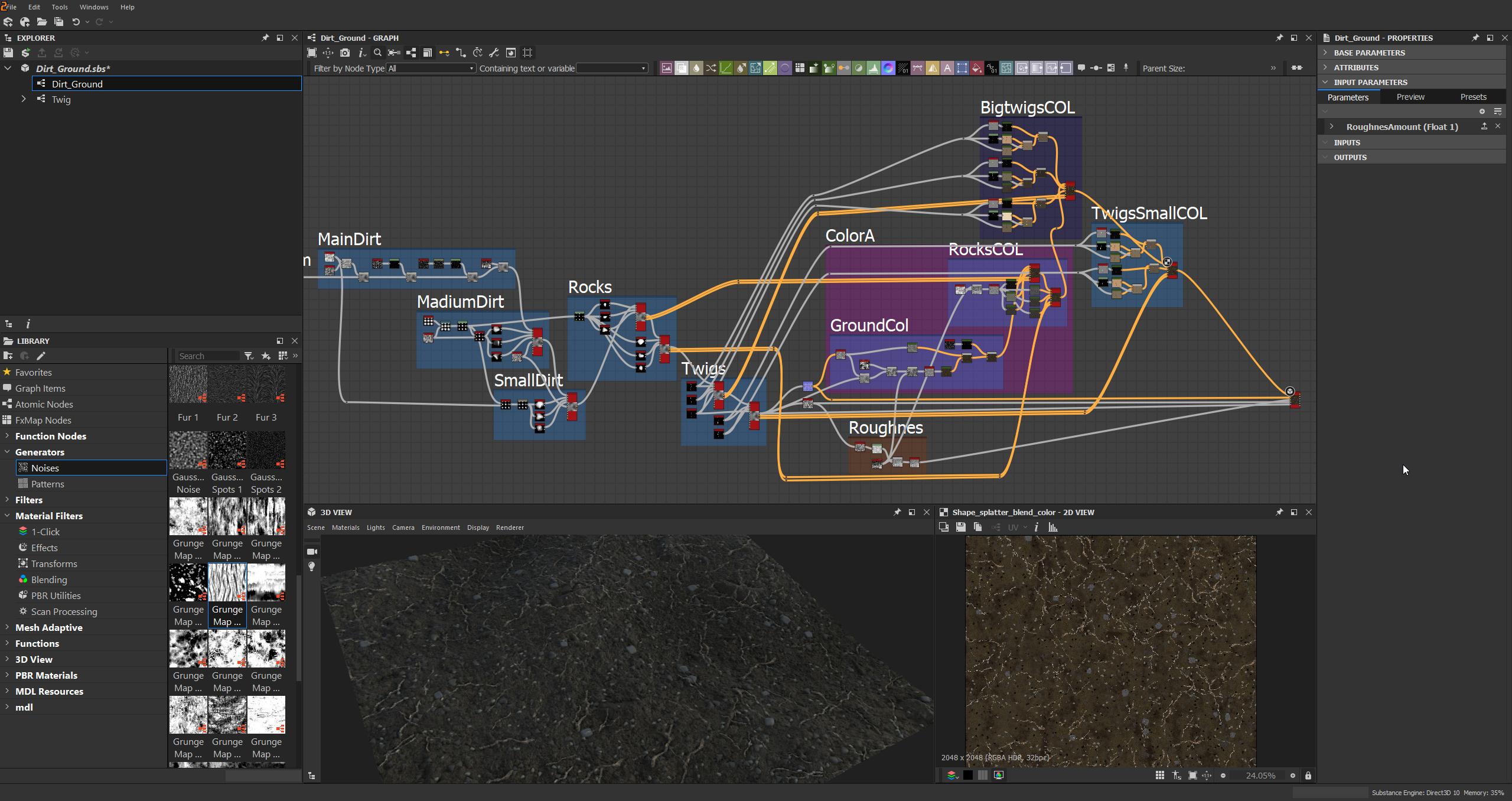
Task: Open the Filter by Node Type dropdown
Action: click(431, 69)
